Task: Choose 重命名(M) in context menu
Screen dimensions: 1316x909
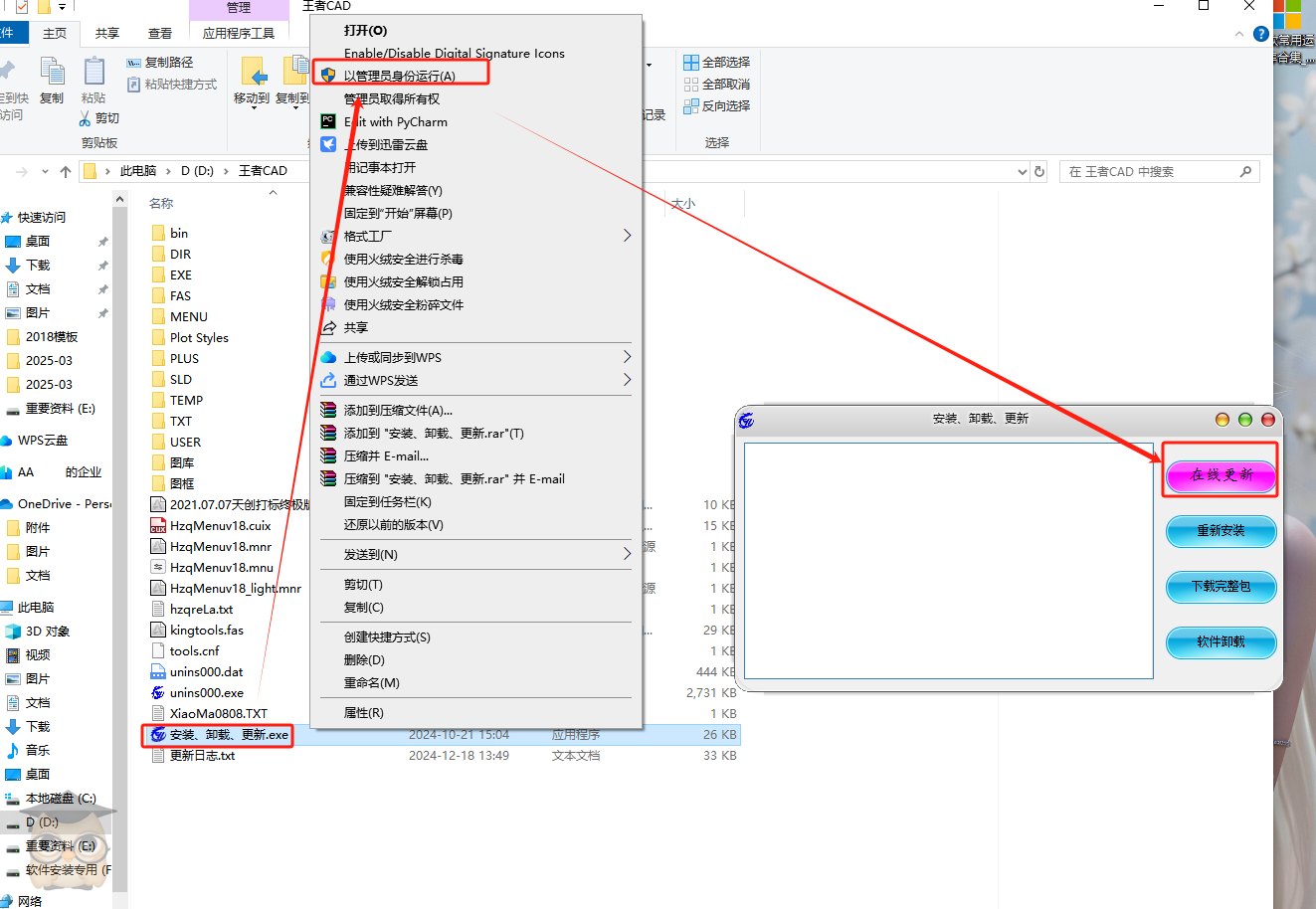Action: tap(372, 682)
